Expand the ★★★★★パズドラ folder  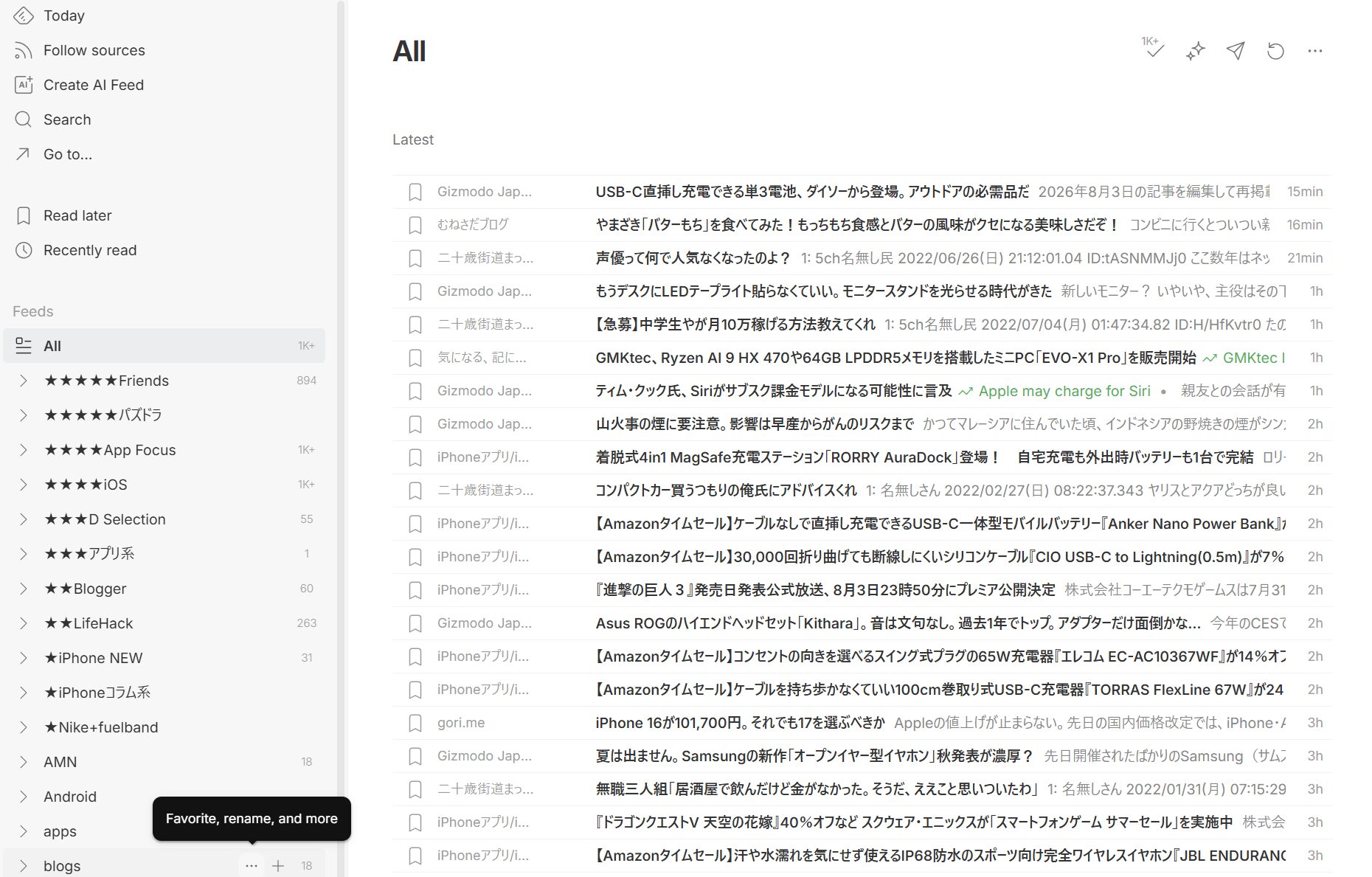24,415
